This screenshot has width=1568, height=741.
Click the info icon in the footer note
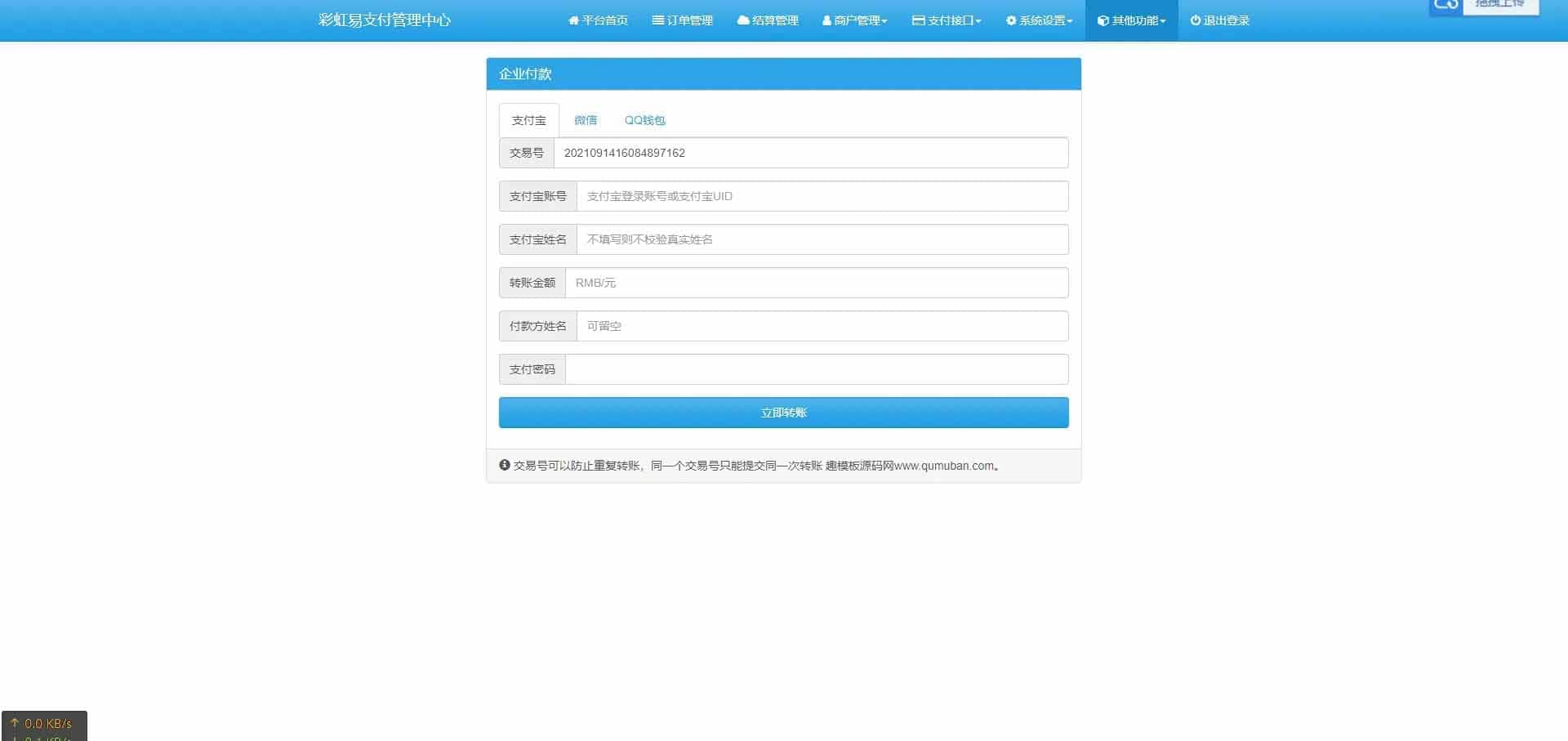coord(505,465)
